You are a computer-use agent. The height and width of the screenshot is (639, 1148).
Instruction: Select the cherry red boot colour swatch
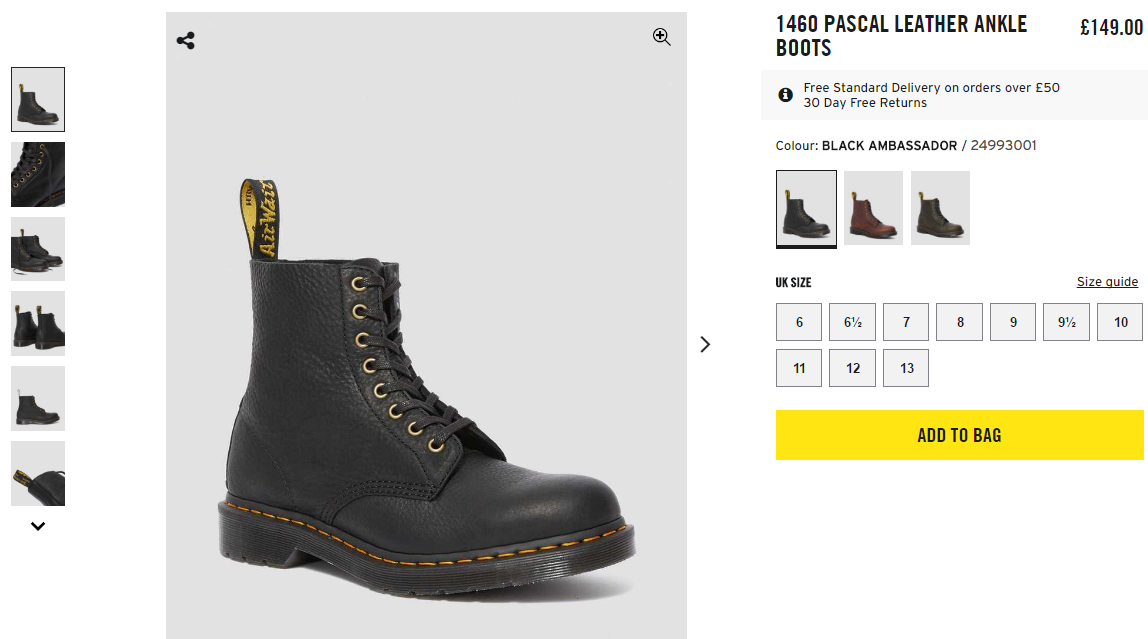tap(873, 208)
